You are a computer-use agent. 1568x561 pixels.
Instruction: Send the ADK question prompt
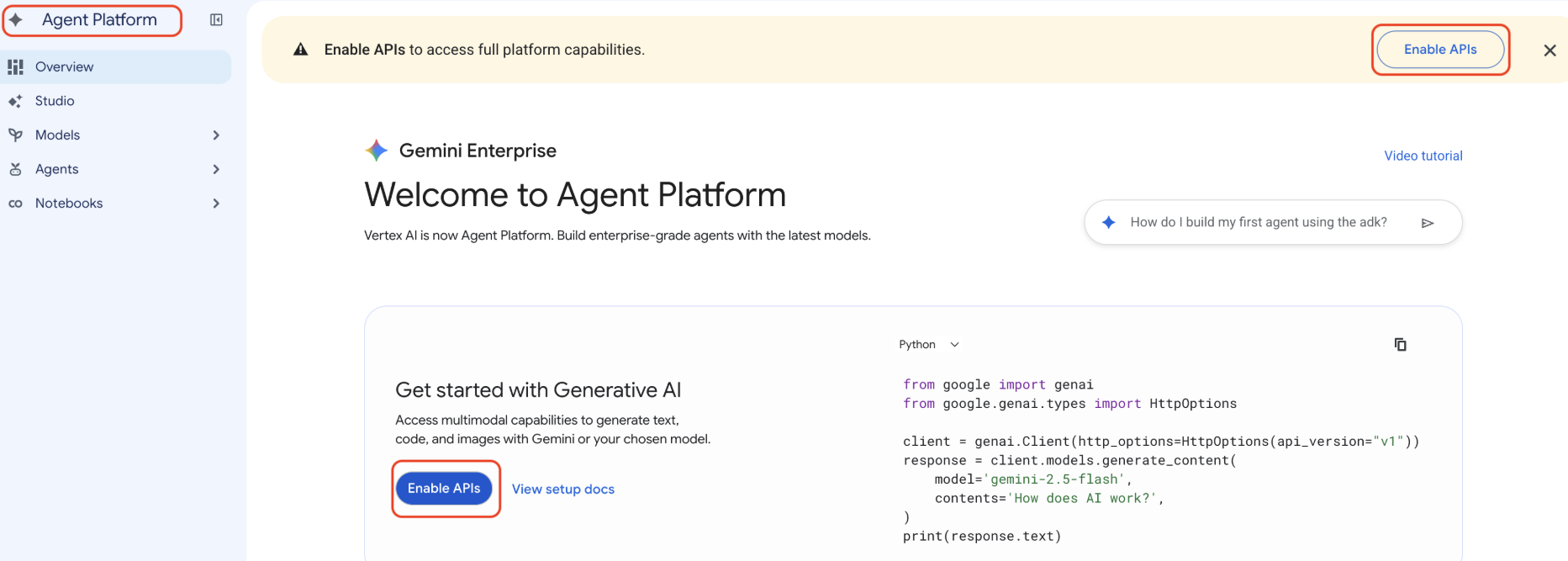(1427, 223)
